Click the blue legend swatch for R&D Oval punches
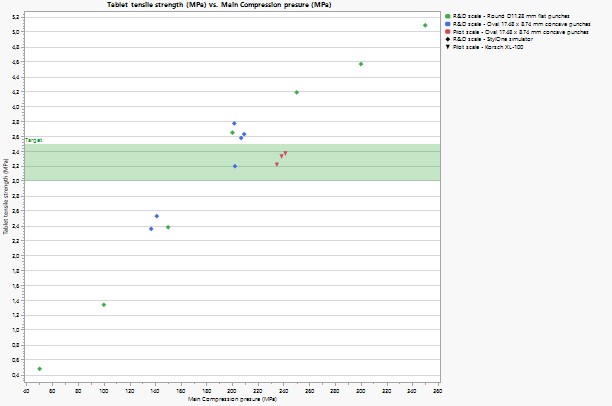Screen dimensions: 612x406 pos(447,24)
